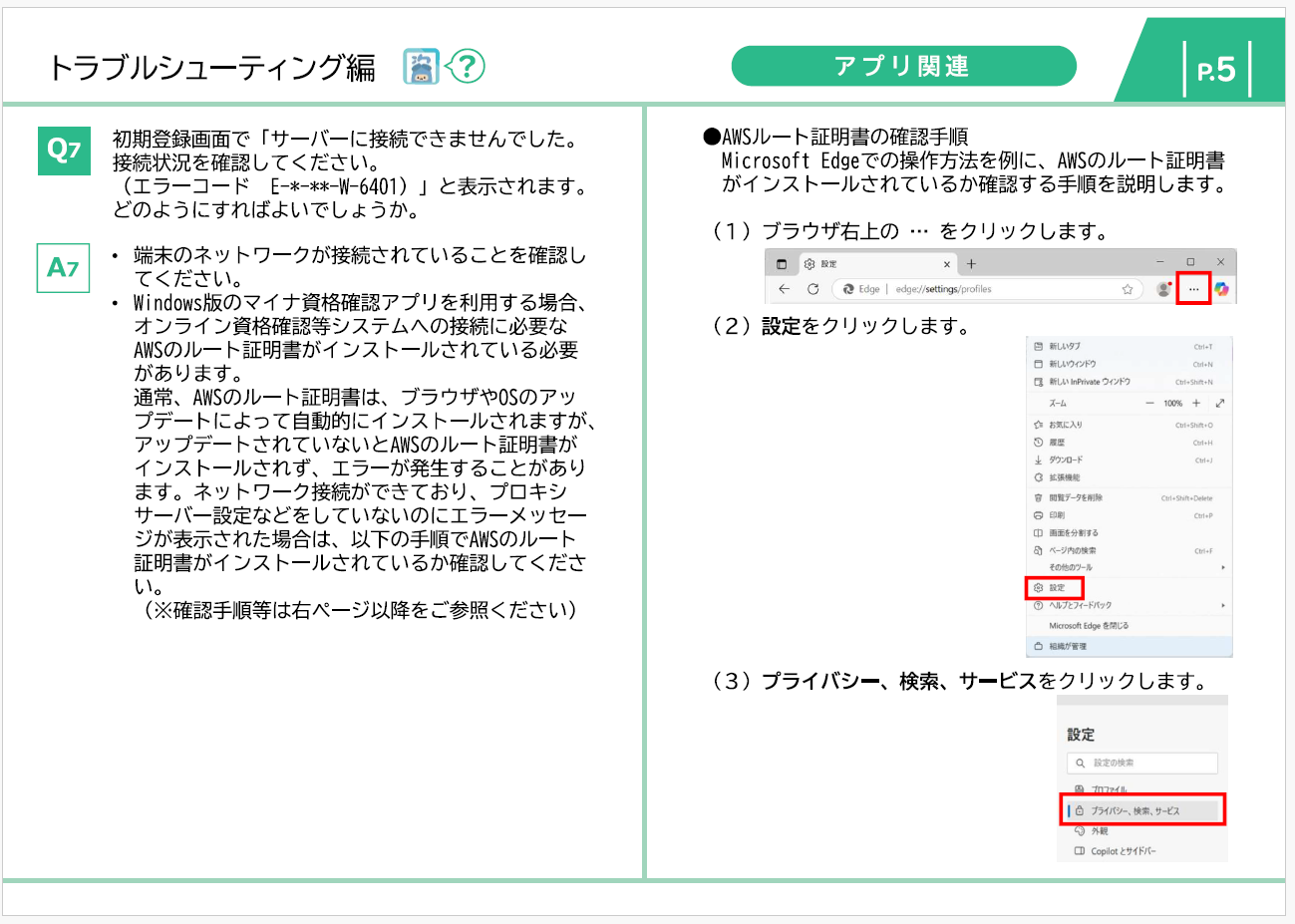Screen dimensions: 1295x924
Task: Select the 設定 browser tab
Action: (877, 264)
